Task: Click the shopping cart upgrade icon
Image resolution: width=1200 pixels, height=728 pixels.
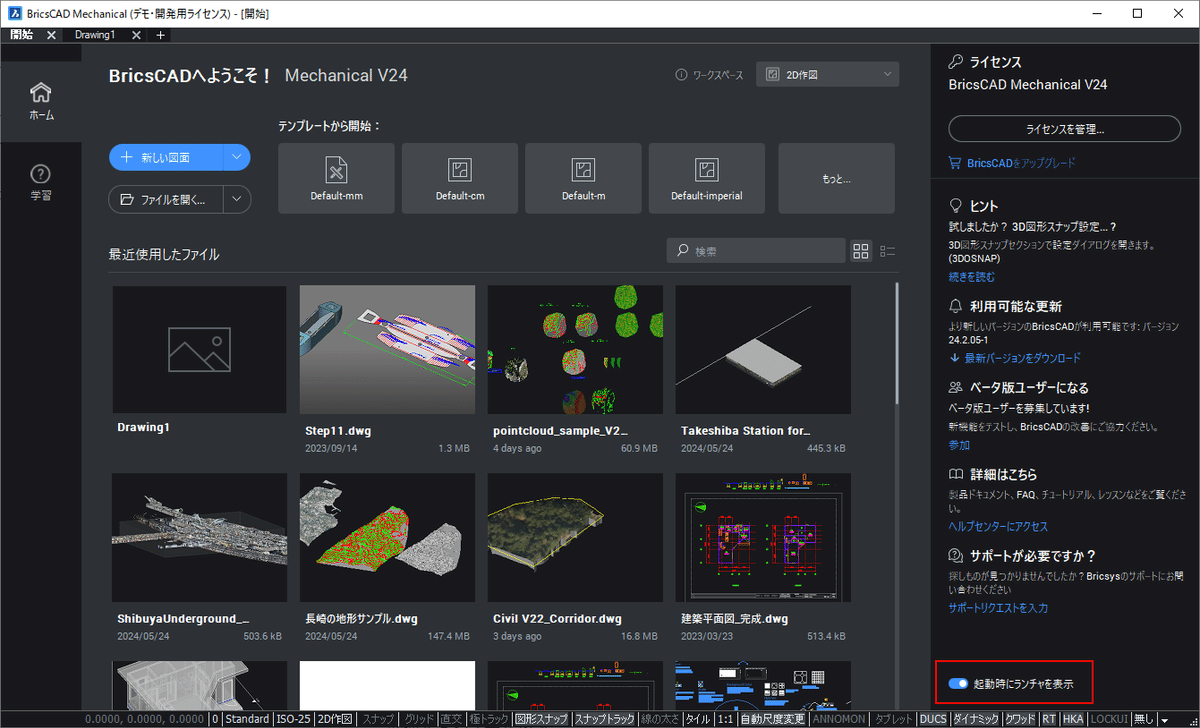Action: [956, 162]
